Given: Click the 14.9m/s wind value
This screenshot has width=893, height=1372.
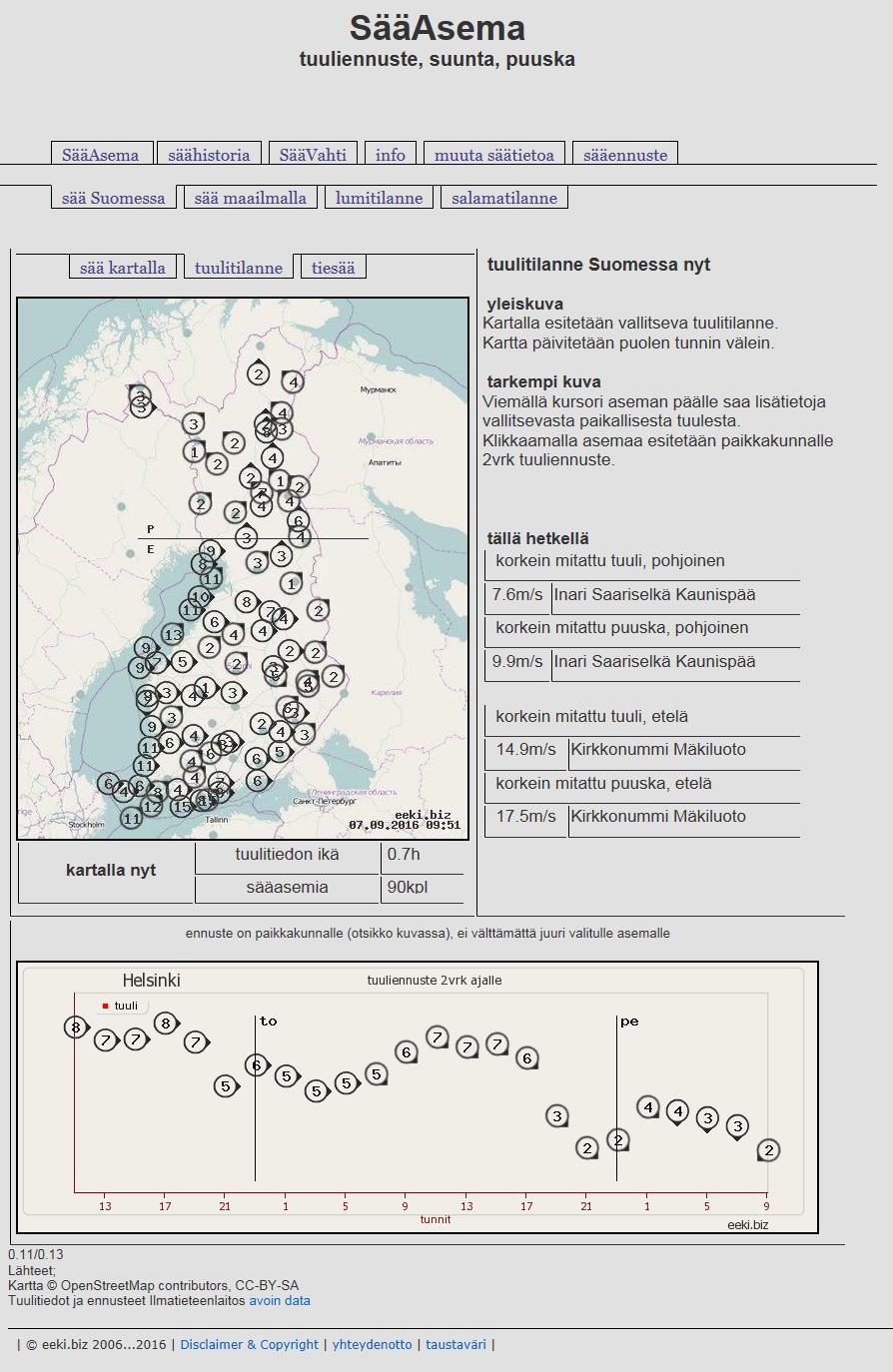Looking at the screenshot, I should (x=526, y=749).
